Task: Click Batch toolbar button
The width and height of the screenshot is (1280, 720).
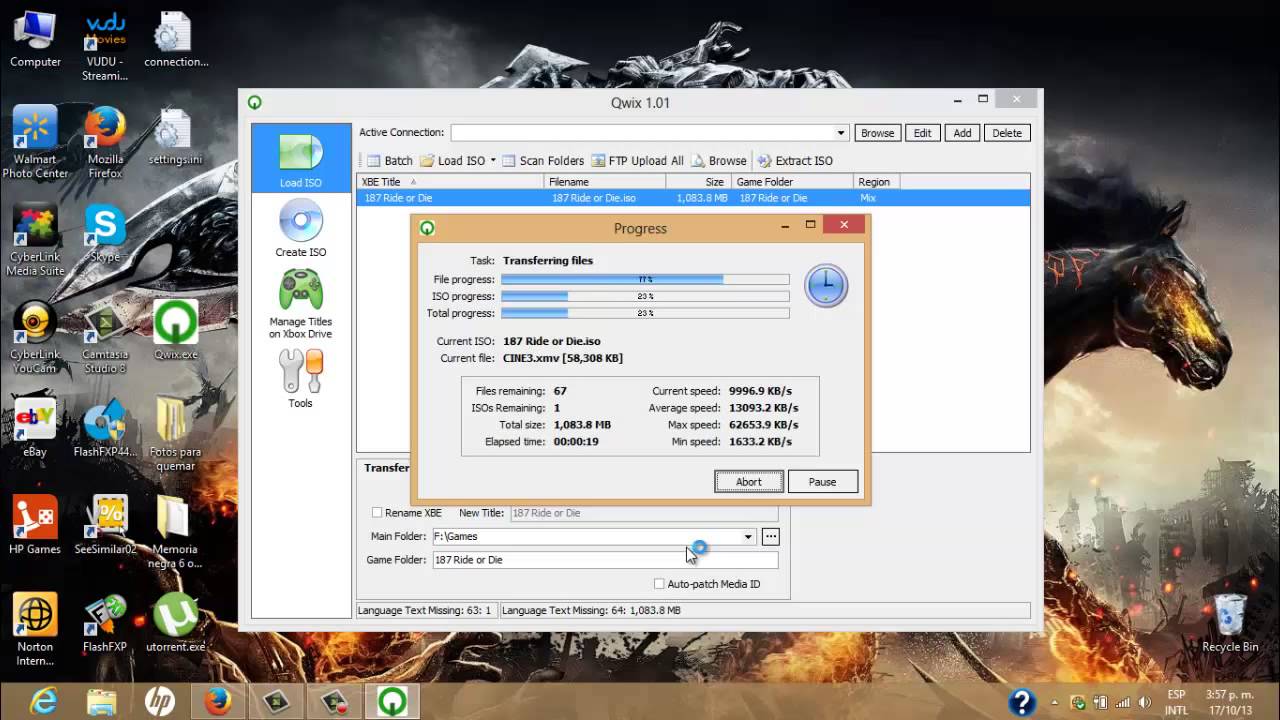Action: pos(388,161)
